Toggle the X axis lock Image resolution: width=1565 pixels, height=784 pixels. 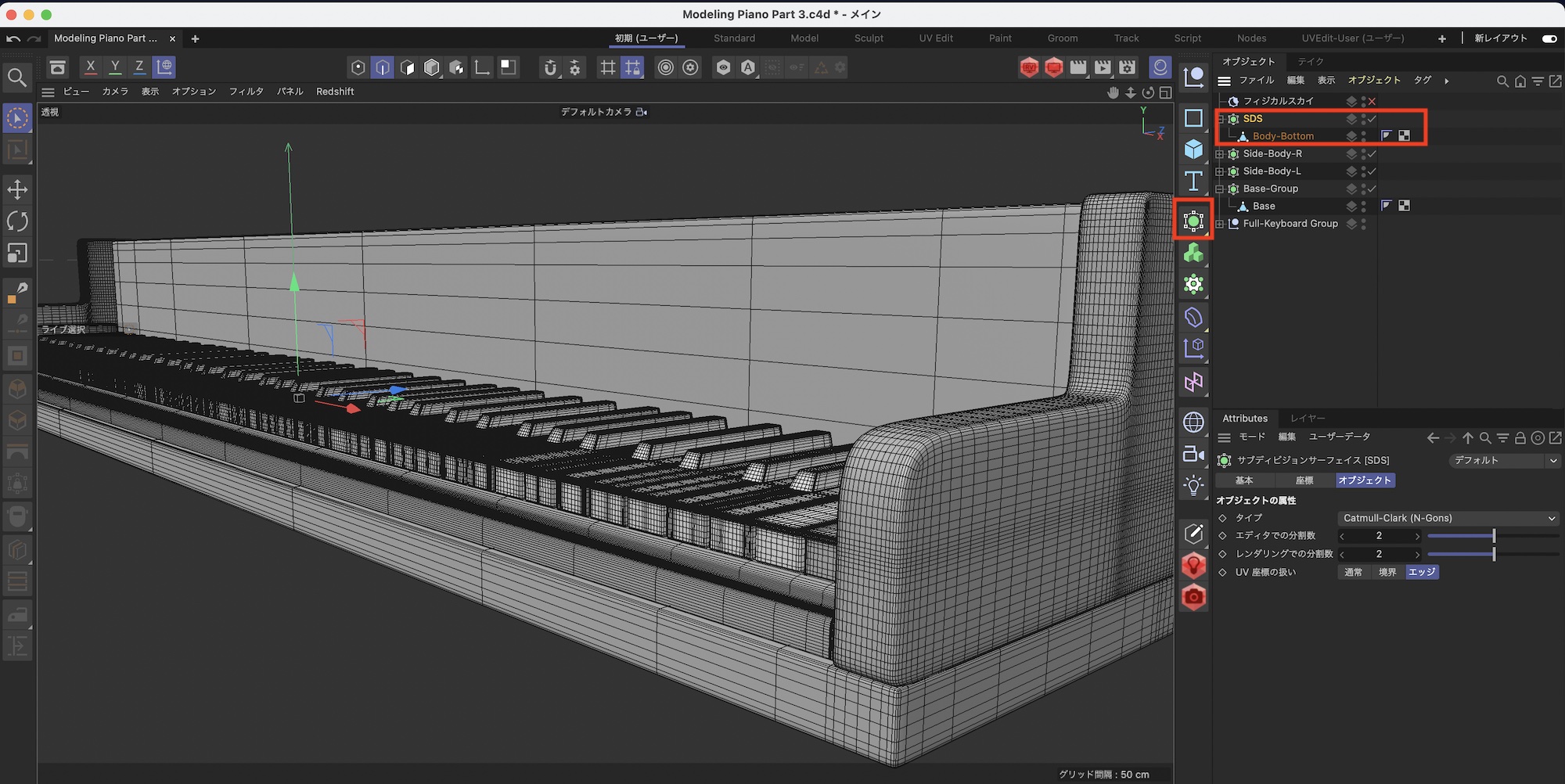91,67
